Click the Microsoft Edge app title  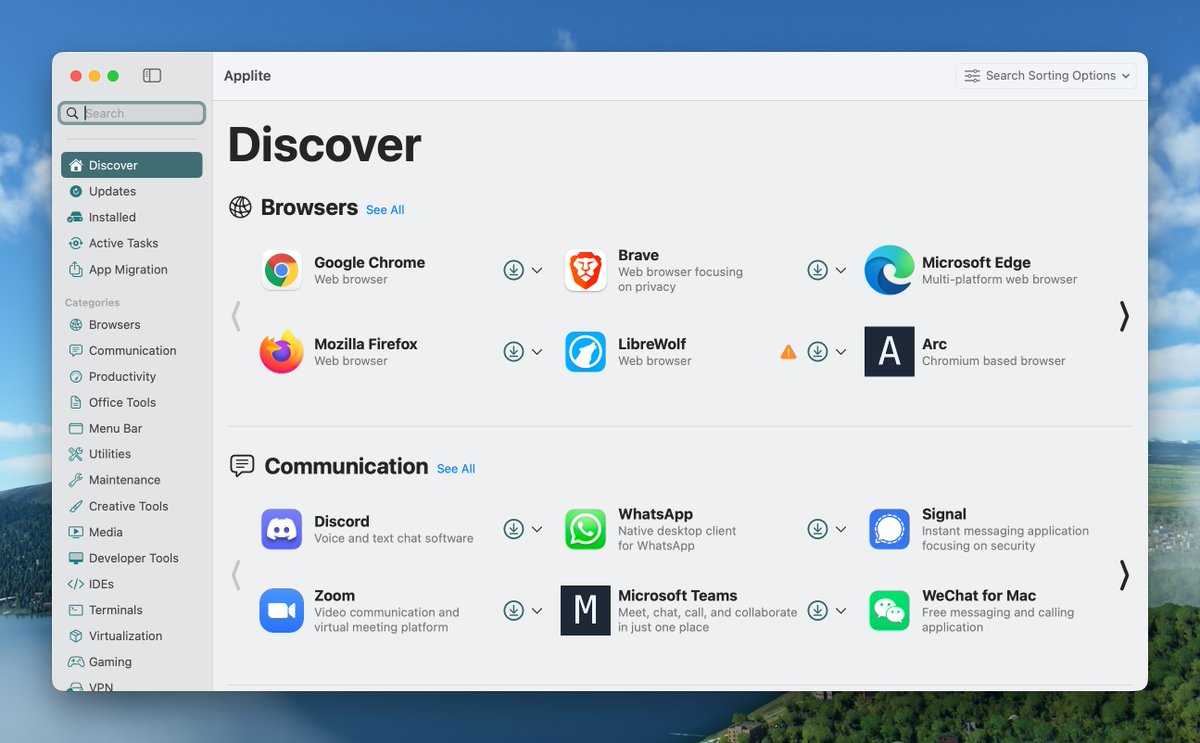coord(976,262)
